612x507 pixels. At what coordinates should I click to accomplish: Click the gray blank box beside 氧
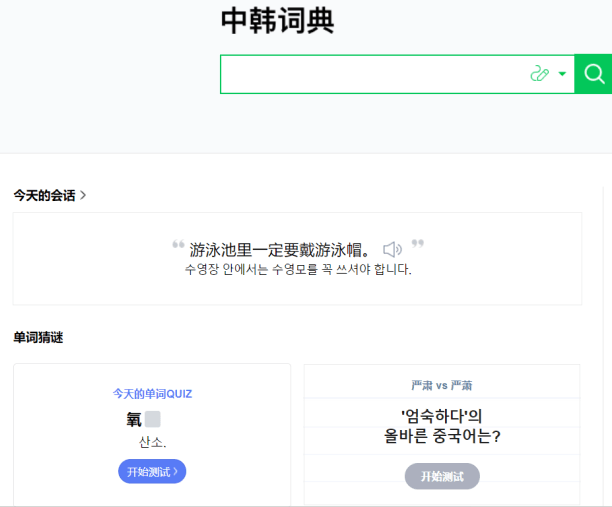coord(153,420)
